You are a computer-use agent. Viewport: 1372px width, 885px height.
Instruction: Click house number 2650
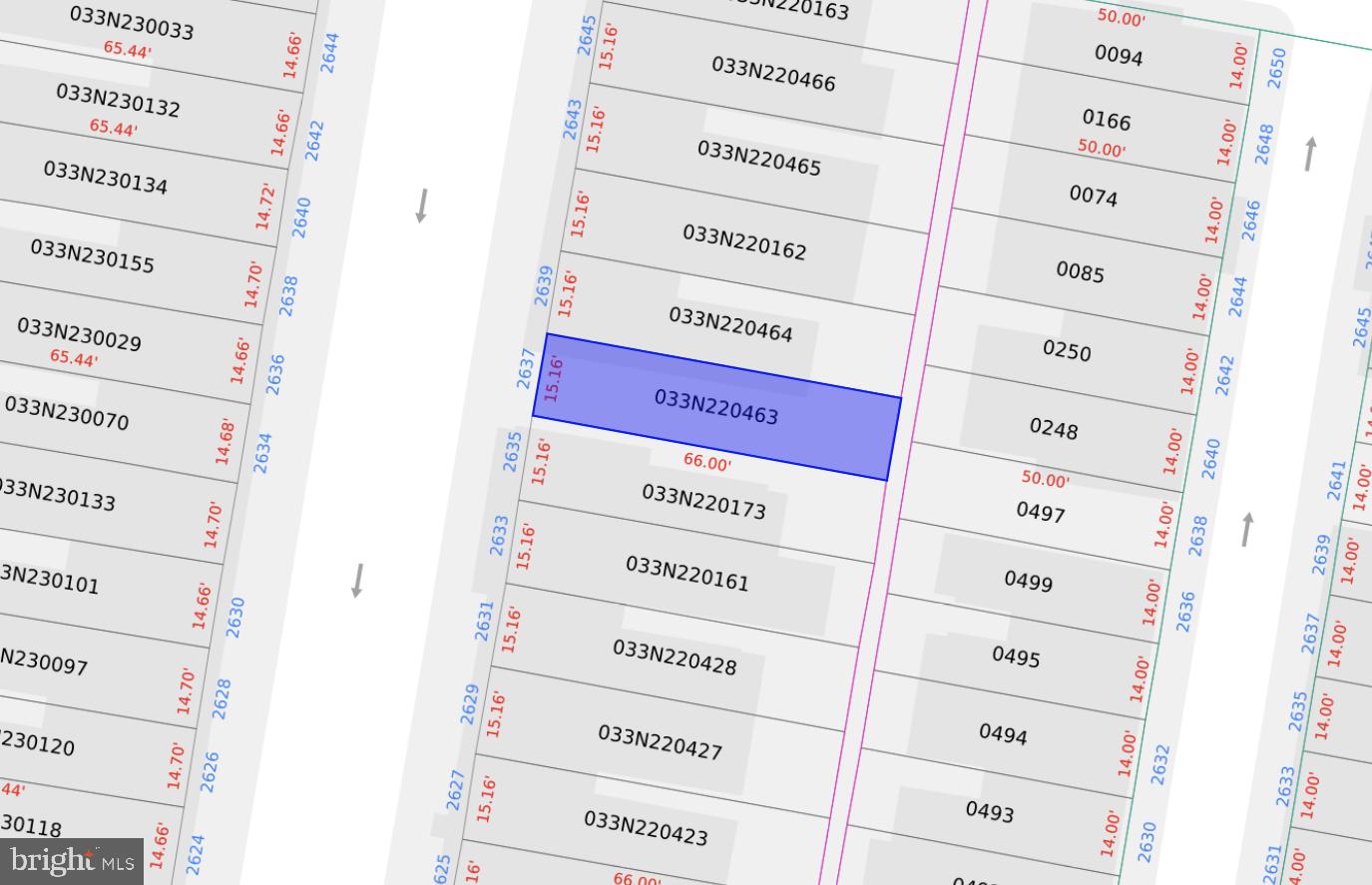click(x=1276, y=68)
